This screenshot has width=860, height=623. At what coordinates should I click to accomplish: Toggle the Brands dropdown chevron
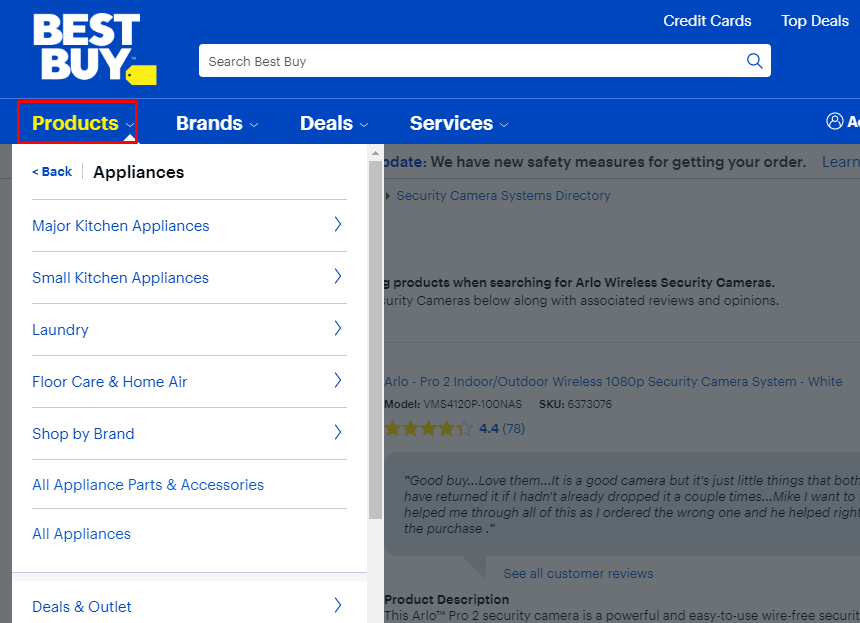point(253,125)
